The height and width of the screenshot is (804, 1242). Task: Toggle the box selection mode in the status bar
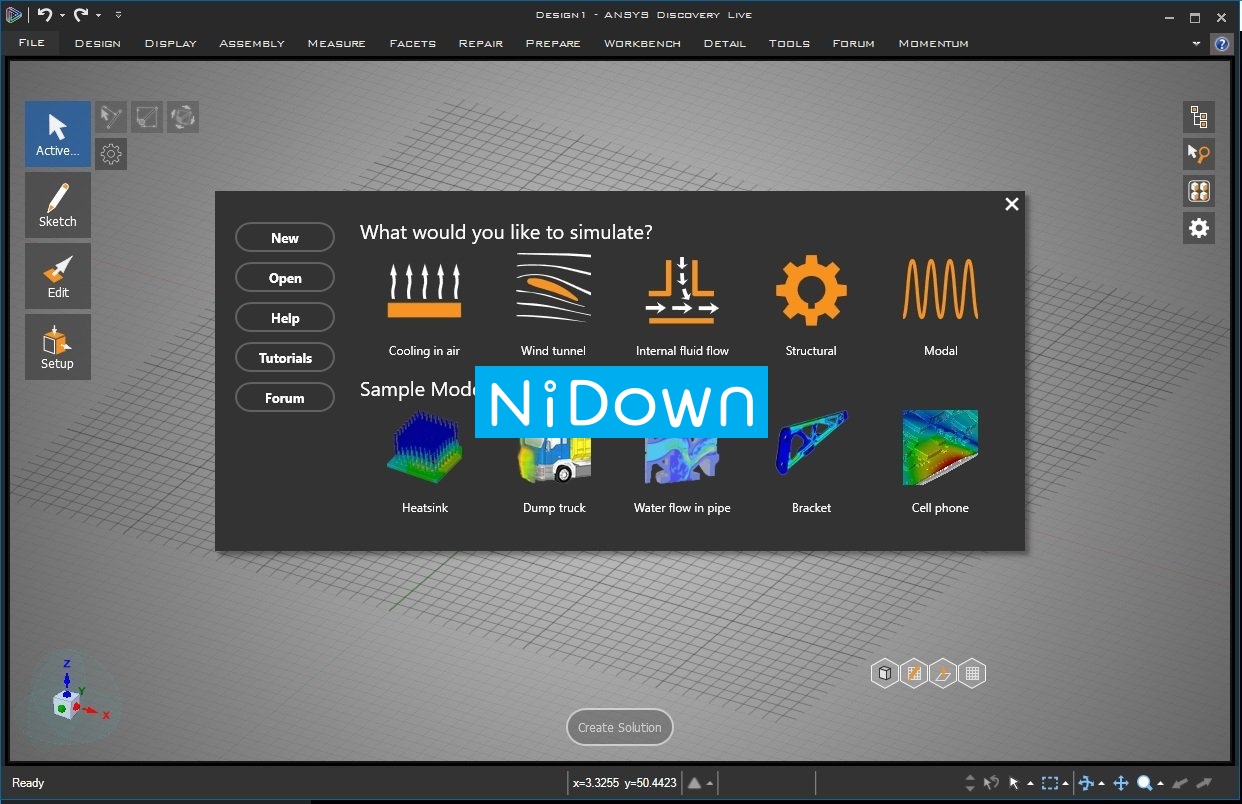coord(1051,783)
